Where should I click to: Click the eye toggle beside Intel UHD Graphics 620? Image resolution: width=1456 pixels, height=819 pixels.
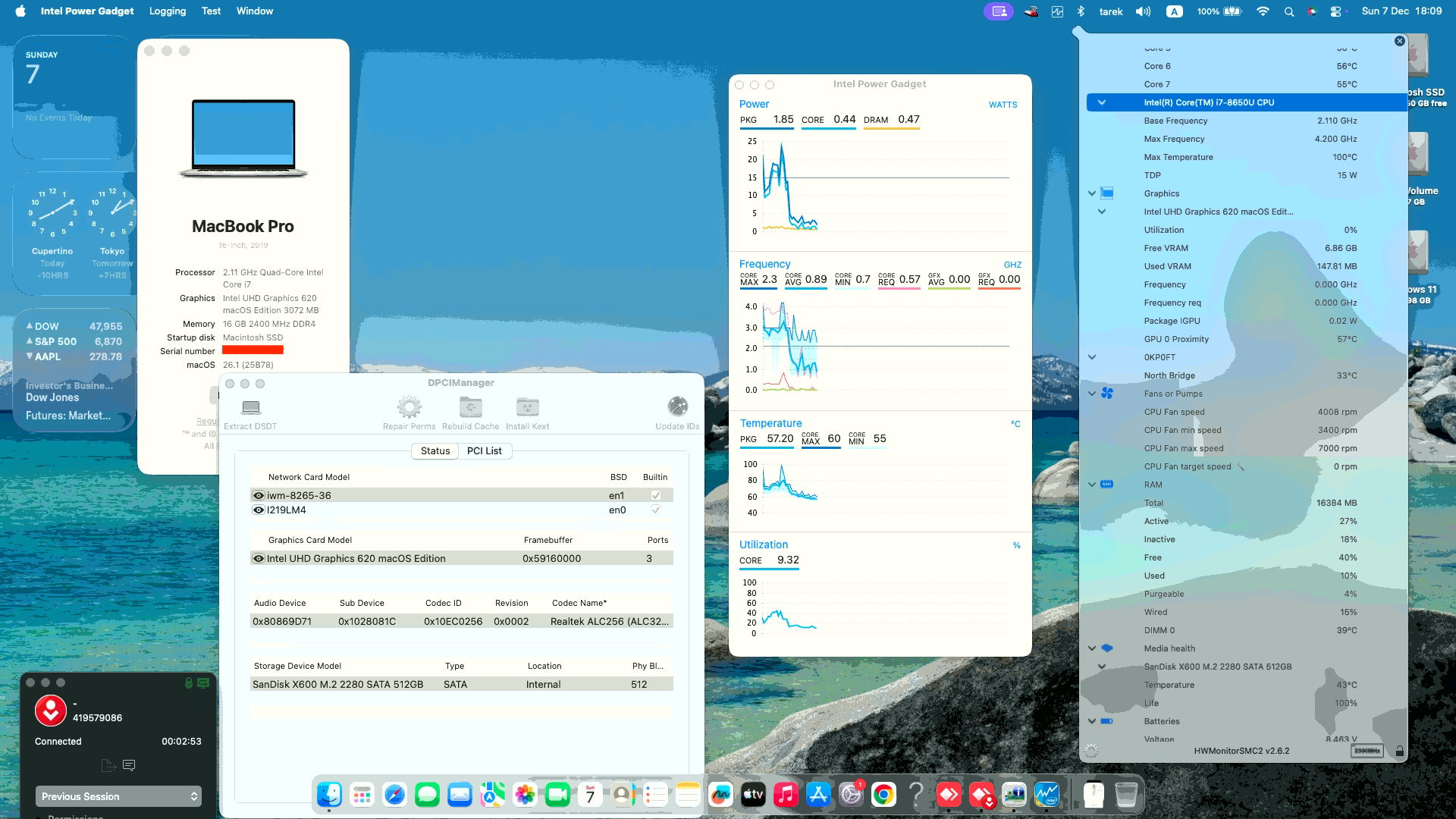[259, 558]
